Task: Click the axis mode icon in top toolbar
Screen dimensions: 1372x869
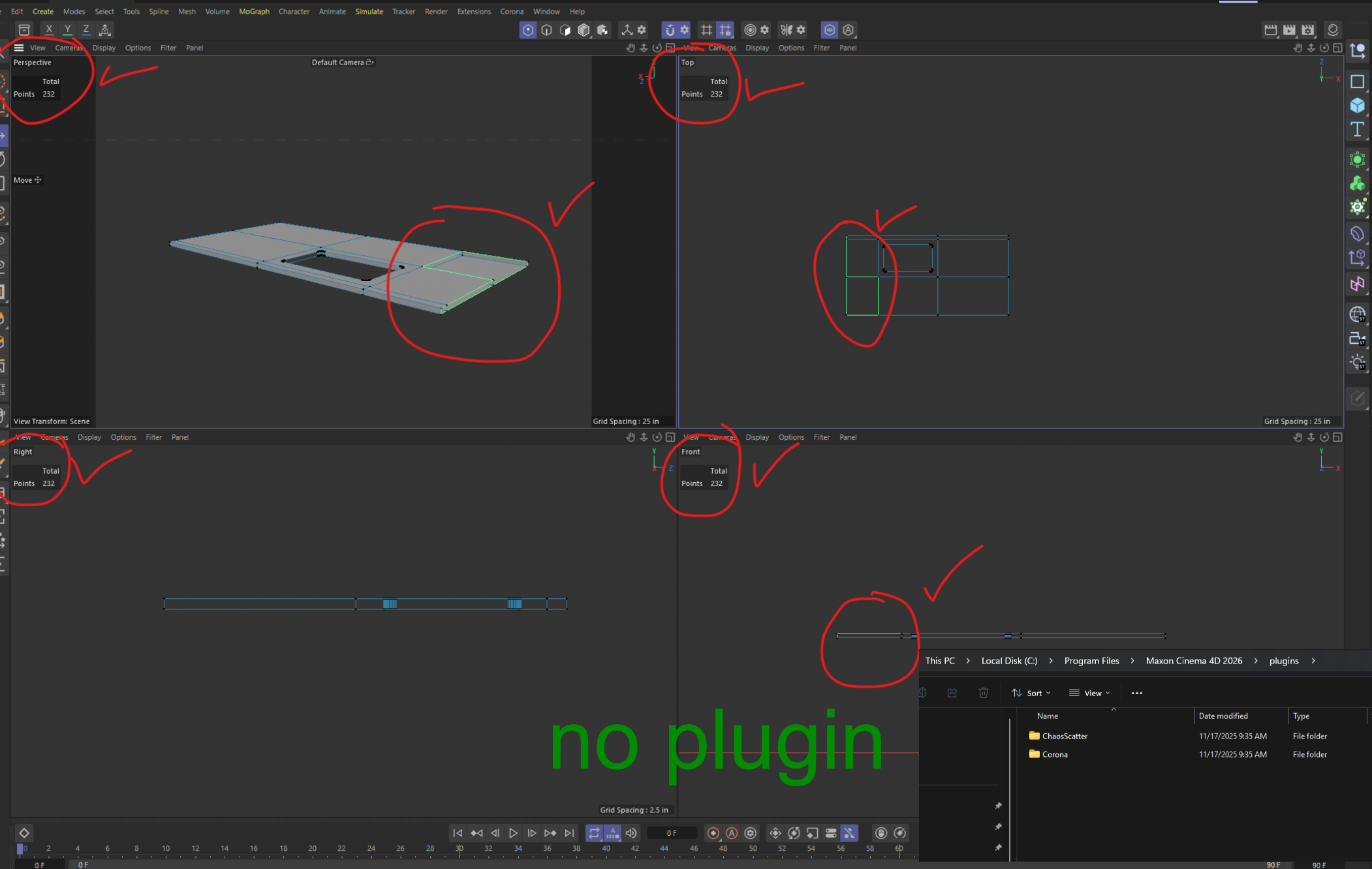Action: [x=627, y=30]
